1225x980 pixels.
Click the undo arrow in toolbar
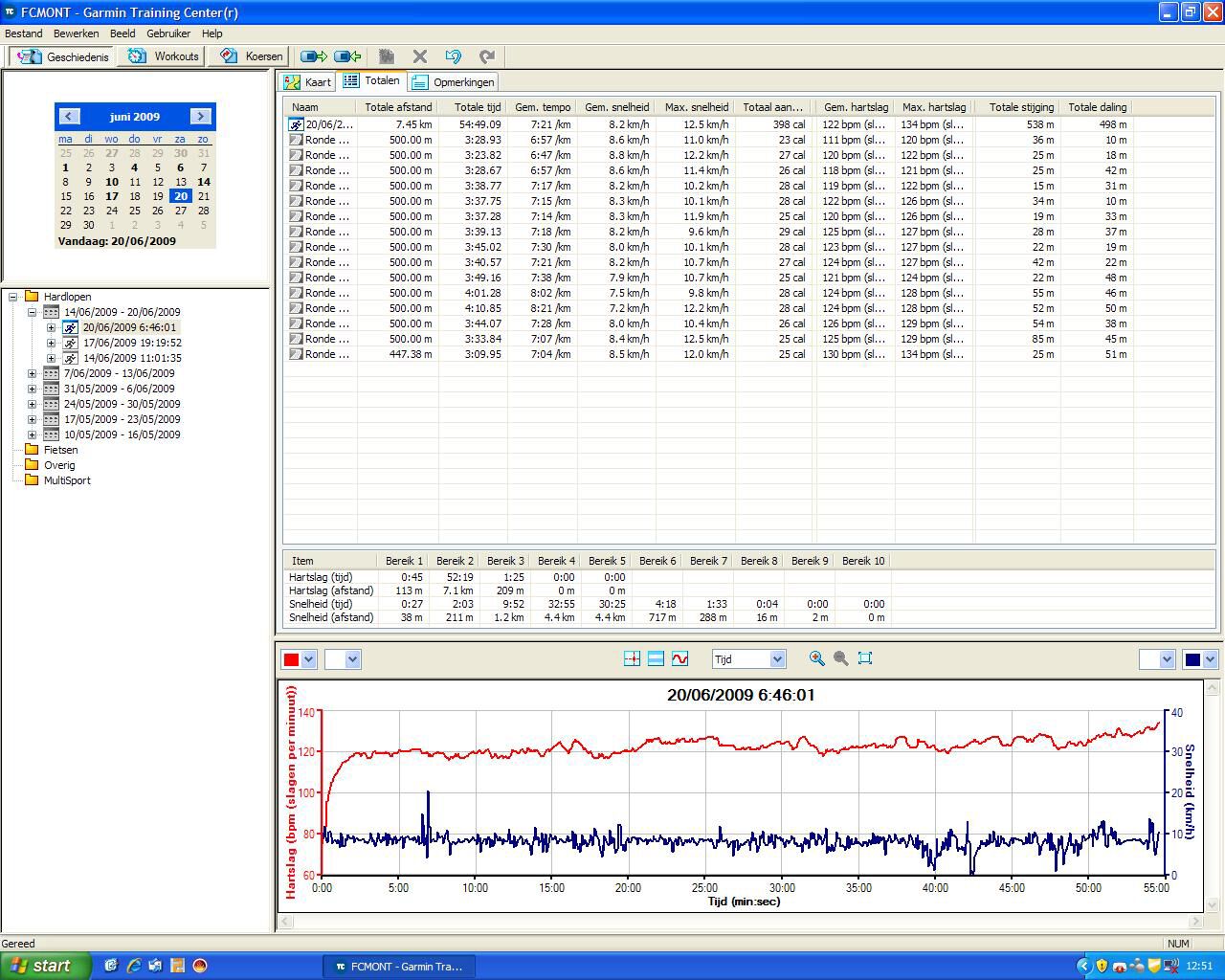[453, 56]
